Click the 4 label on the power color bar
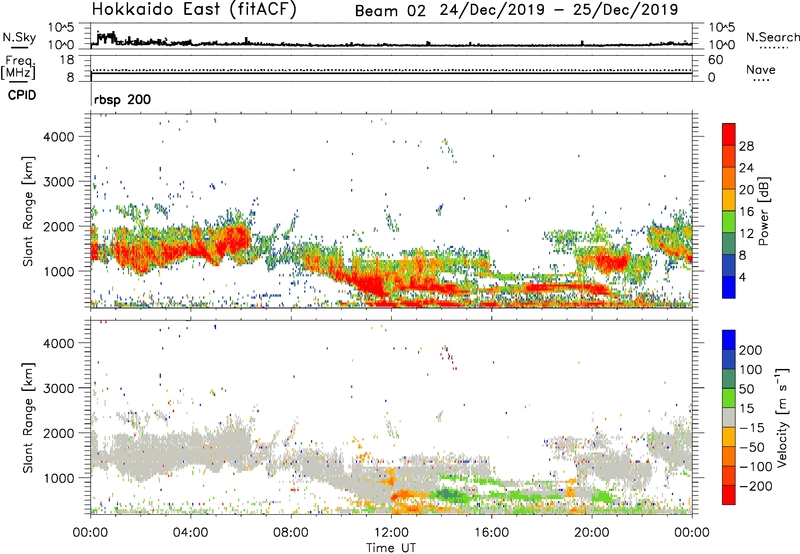 pos(742,277)
